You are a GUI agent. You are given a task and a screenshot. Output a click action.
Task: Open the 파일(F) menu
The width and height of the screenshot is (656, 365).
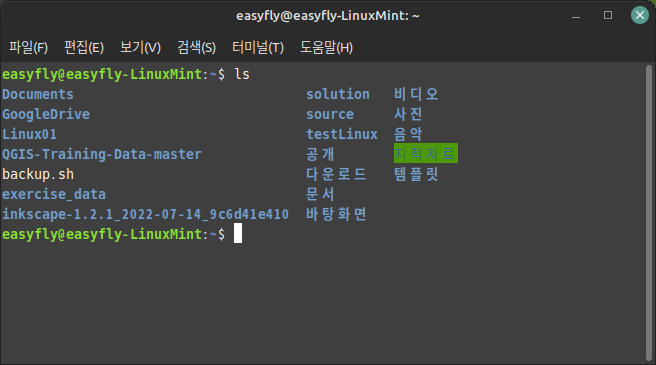click(x=28, y=47)
